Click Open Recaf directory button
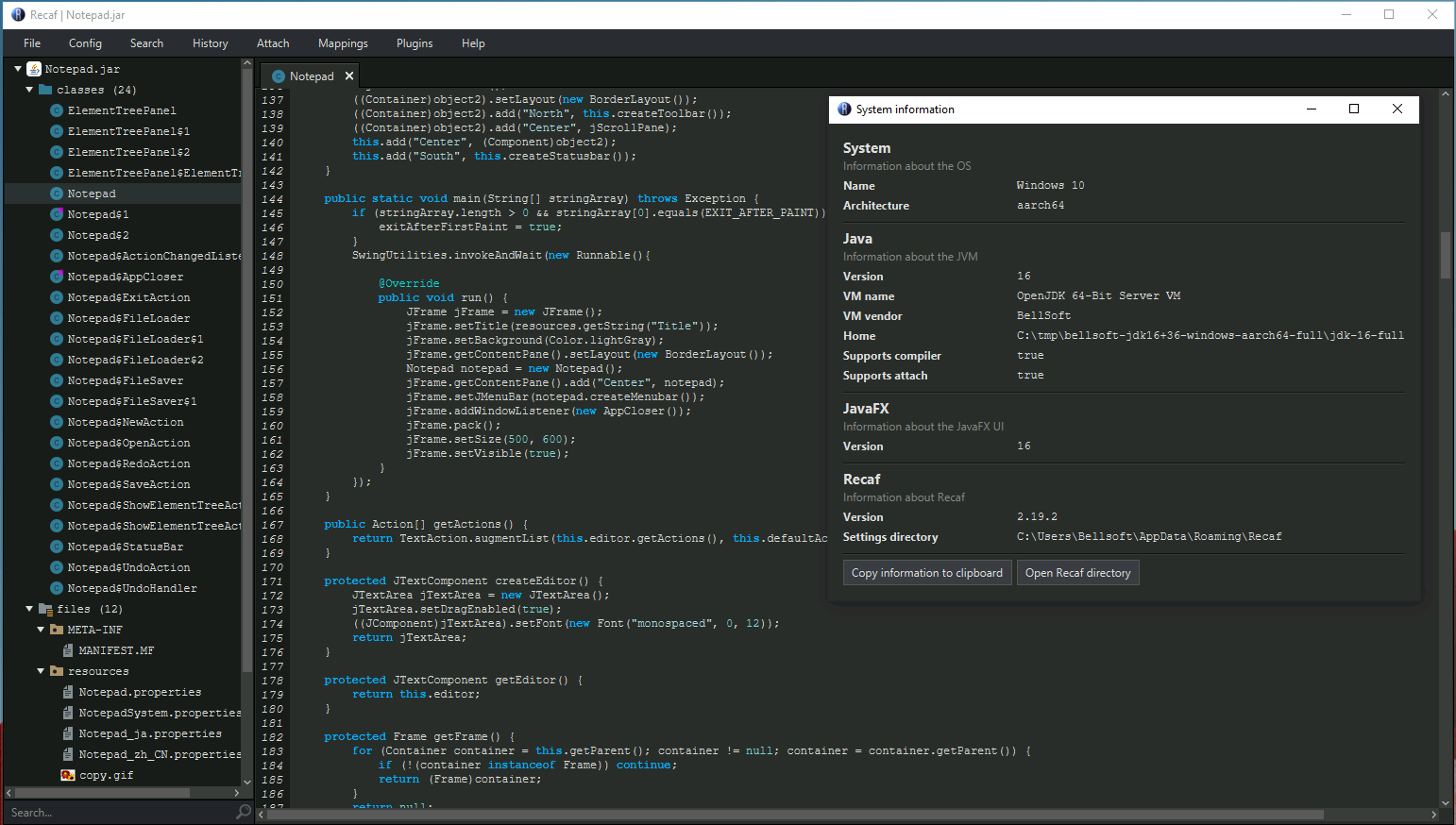This screenshot has height=825, width=1456. [x=1077, y=573]
